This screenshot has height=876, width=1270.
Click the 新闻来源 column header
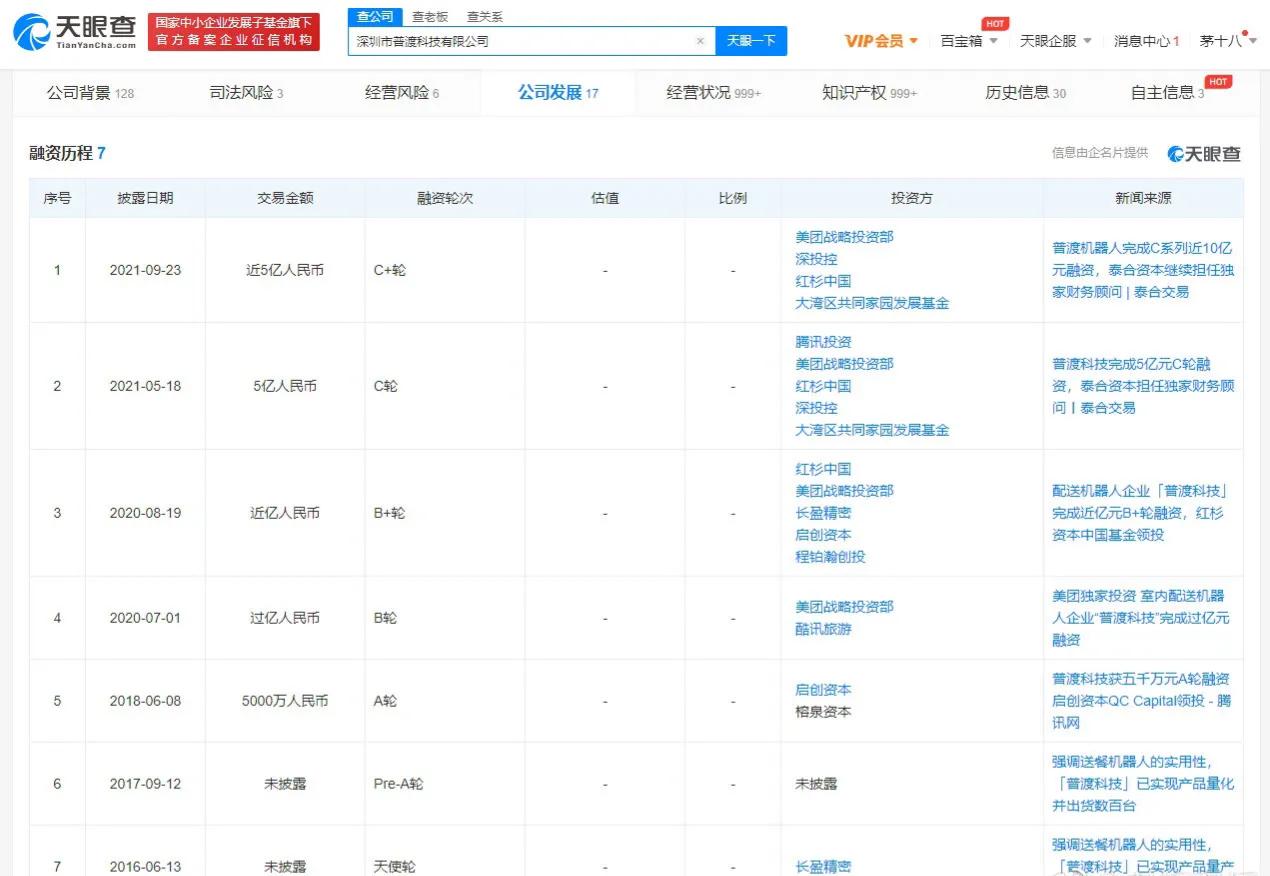(1143, 198)
